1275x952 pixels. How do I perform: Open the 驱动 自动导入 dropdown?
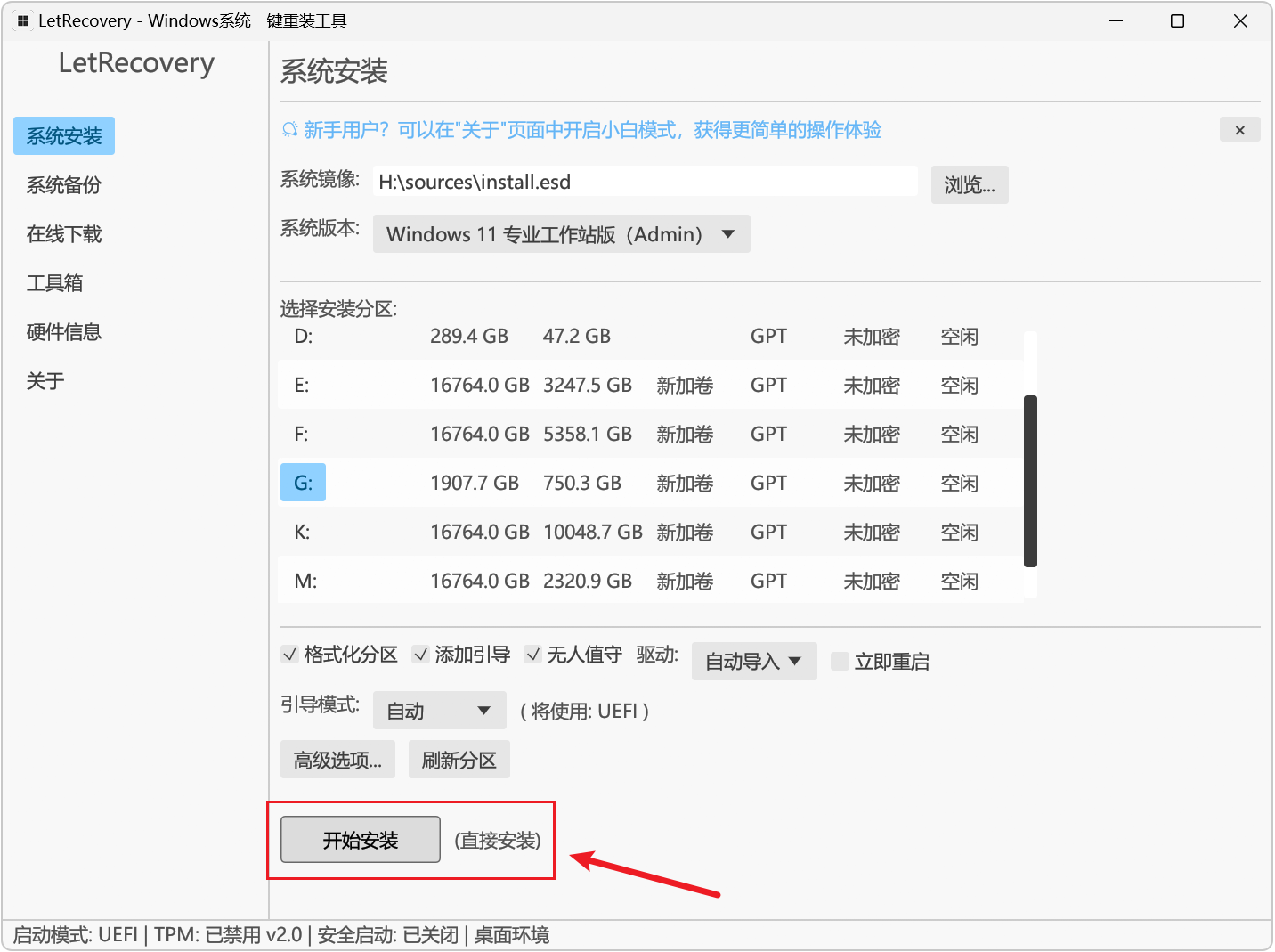[x=754, y=662]
